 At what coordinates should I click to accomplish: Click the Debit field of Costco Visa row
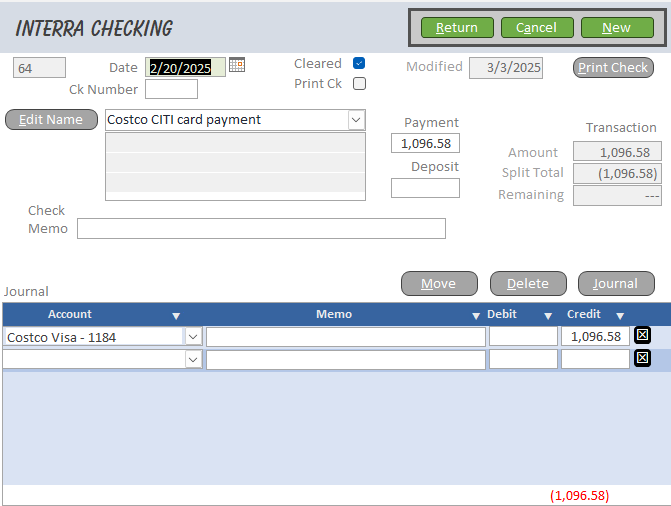tap(523, 336)
